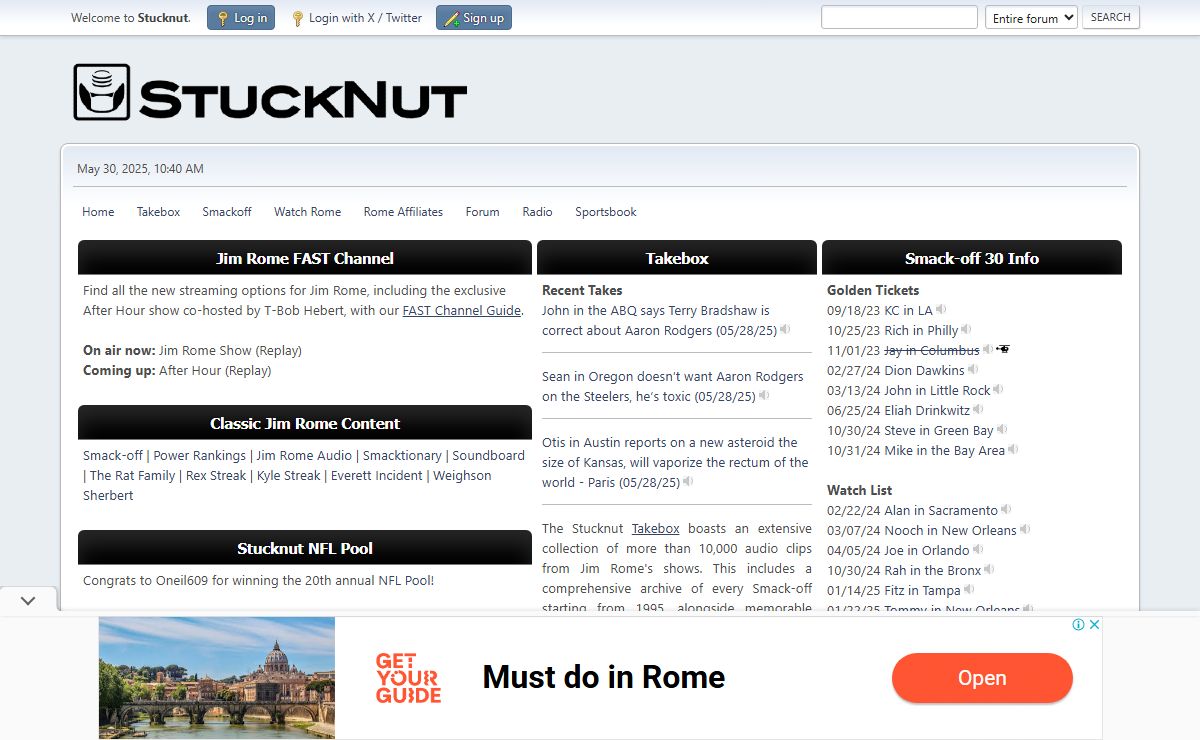Image resolution: width=1200 pixels, height=740 pixels.
Task: Click the Rome photo in the advertisement
Action: (217, 678)
